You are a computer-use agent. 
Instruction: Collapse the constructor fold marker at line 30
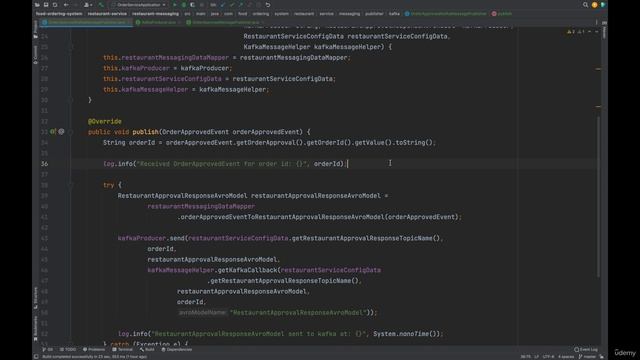[x=71, y=100]
